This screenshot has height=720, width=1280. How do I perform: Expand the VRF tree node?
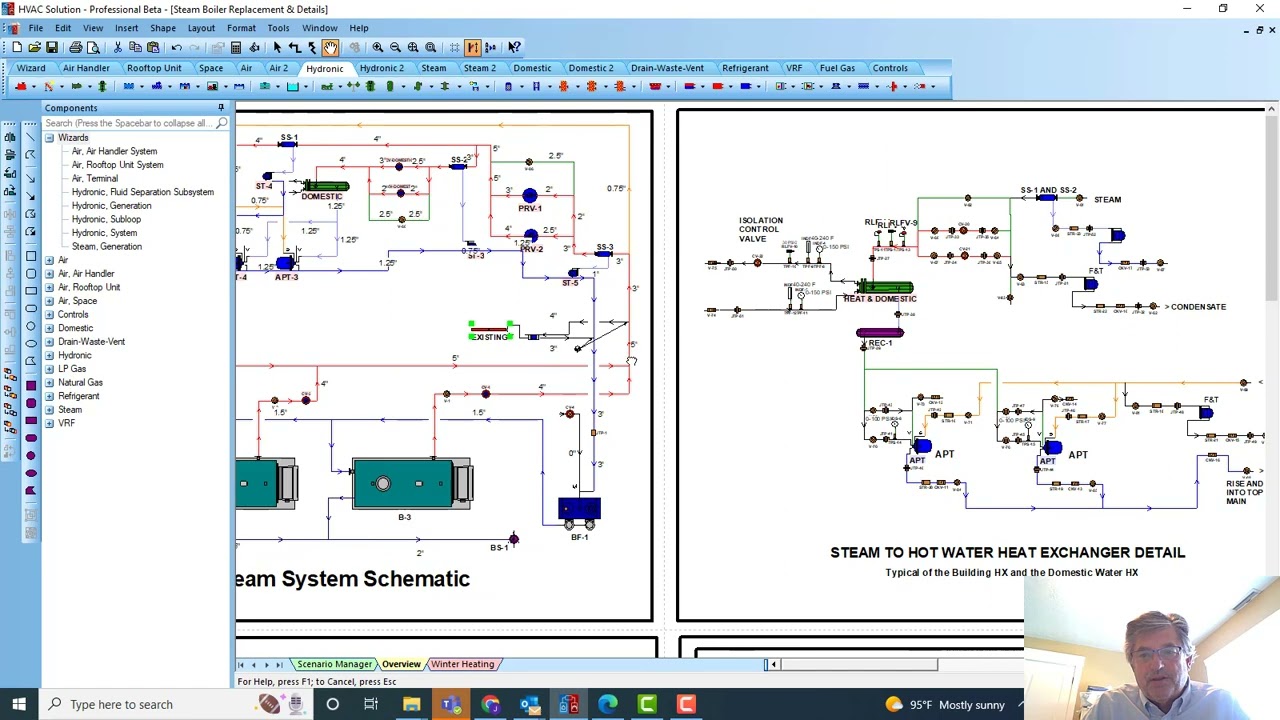49,423
